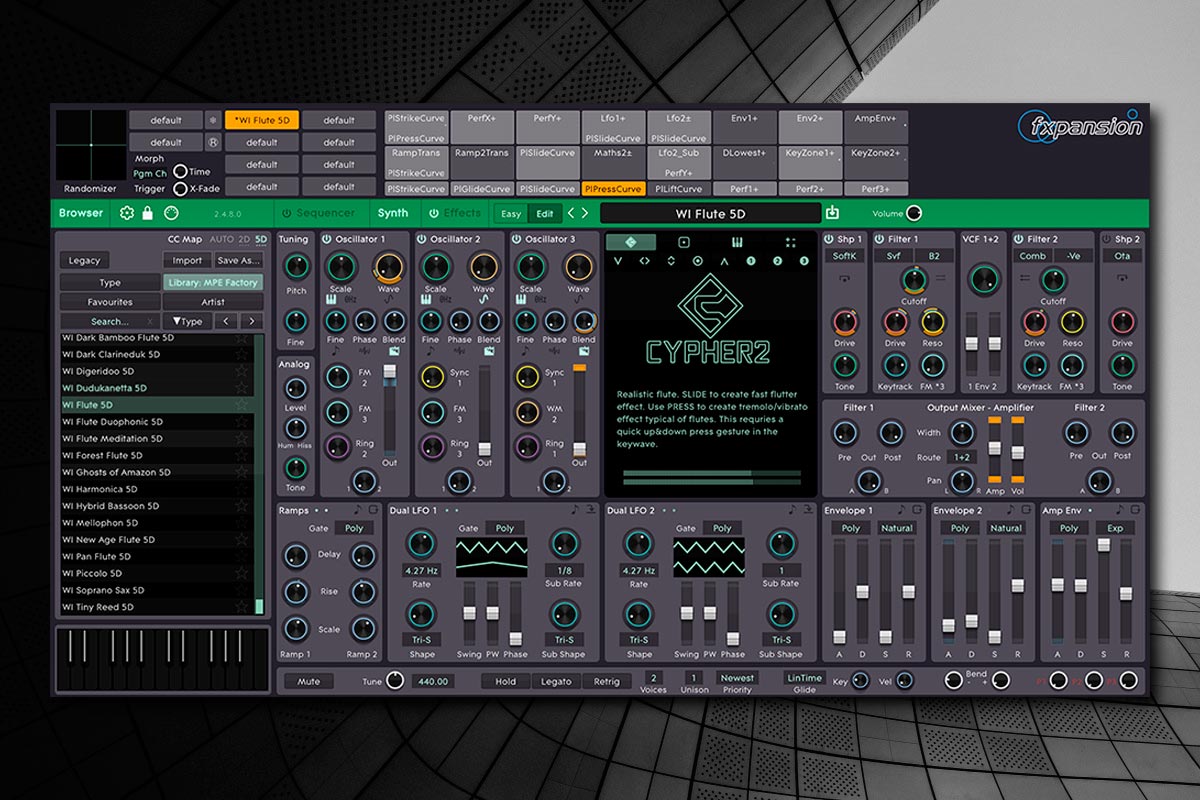1200x800 pixels.
Task: Toggle the Effects power icon
Action: pyautogui.click(x=434, y=213)
